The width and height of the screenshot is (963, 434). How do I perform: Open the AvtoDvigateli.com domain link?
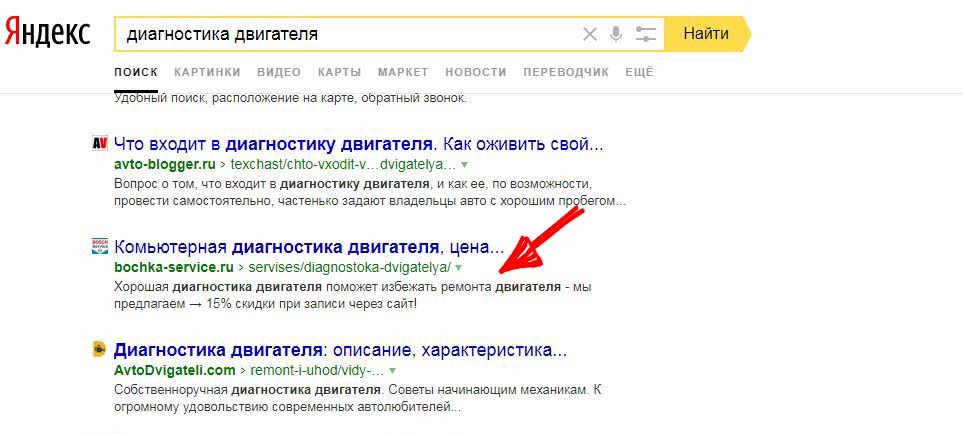[174, 370]
